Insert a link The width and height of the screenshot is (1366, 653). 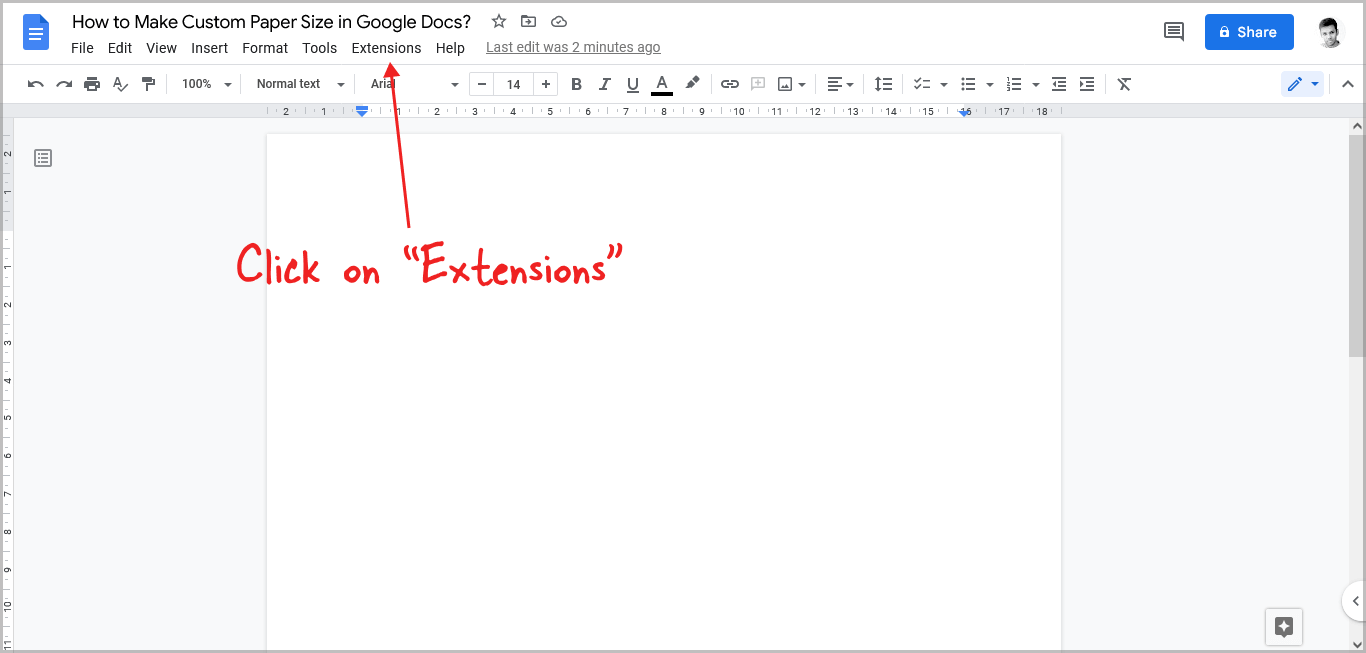point(729,84)
